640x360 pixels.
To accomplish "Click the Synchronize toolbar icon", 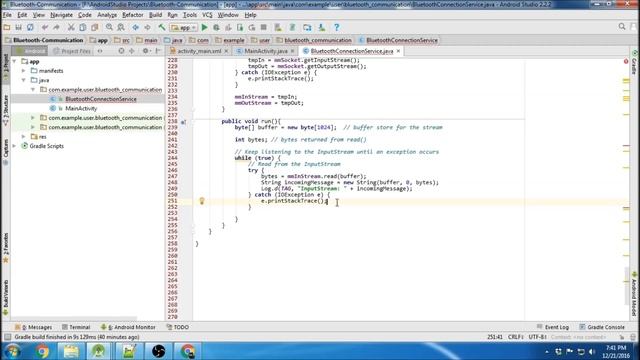I will click(30, 27).
